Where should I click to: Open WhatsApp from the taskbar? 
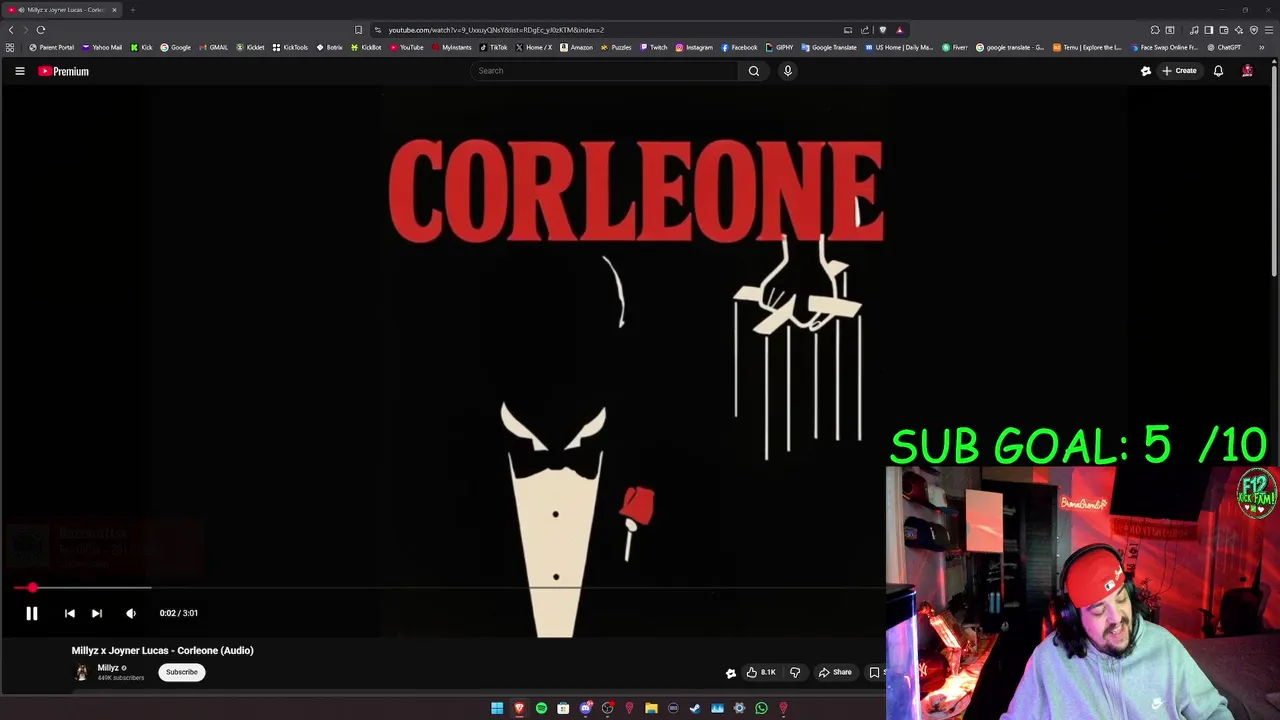761,708
